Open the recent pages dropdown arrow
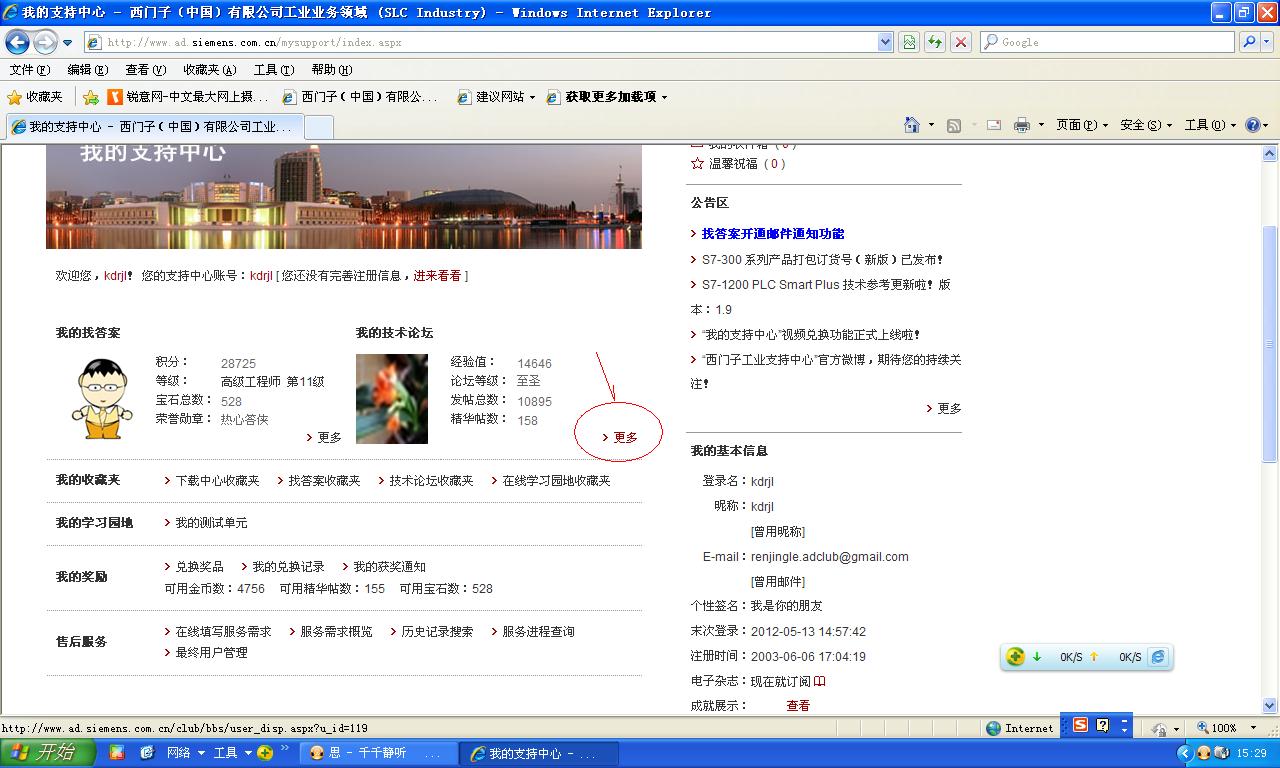The image size is (1280, 768). (x=67, y=43)
